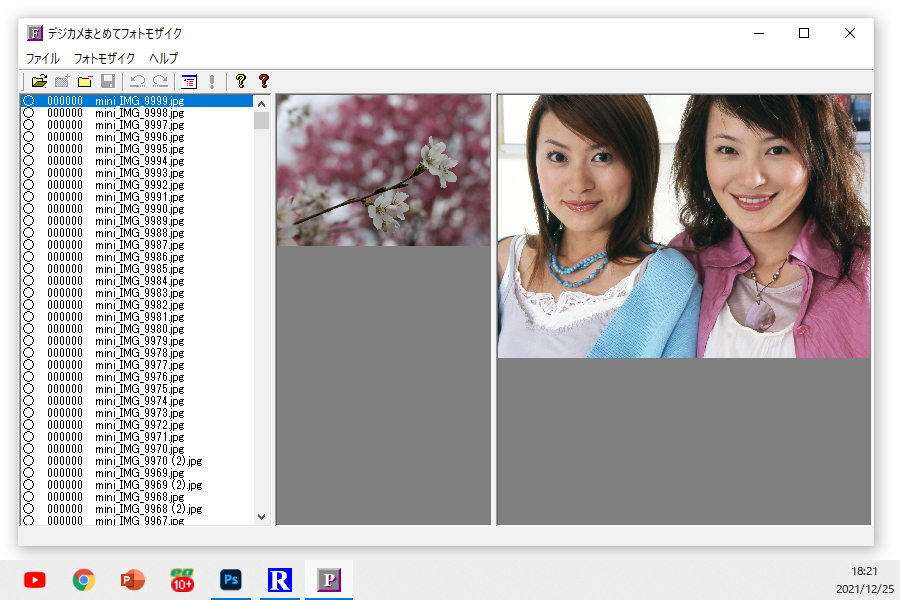This screenshot has width=900, height=600.
Task: Click the undo arrow toolbar icon
Action: pyautogui.click(x=137, y=82)
